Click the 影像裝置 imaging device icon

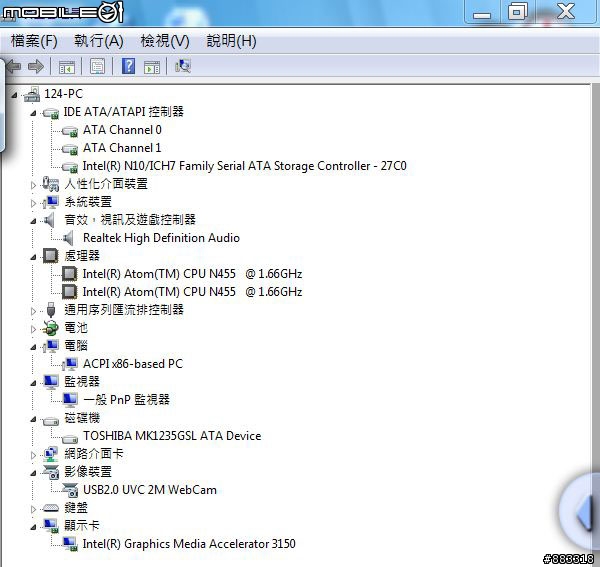(51, 472)
